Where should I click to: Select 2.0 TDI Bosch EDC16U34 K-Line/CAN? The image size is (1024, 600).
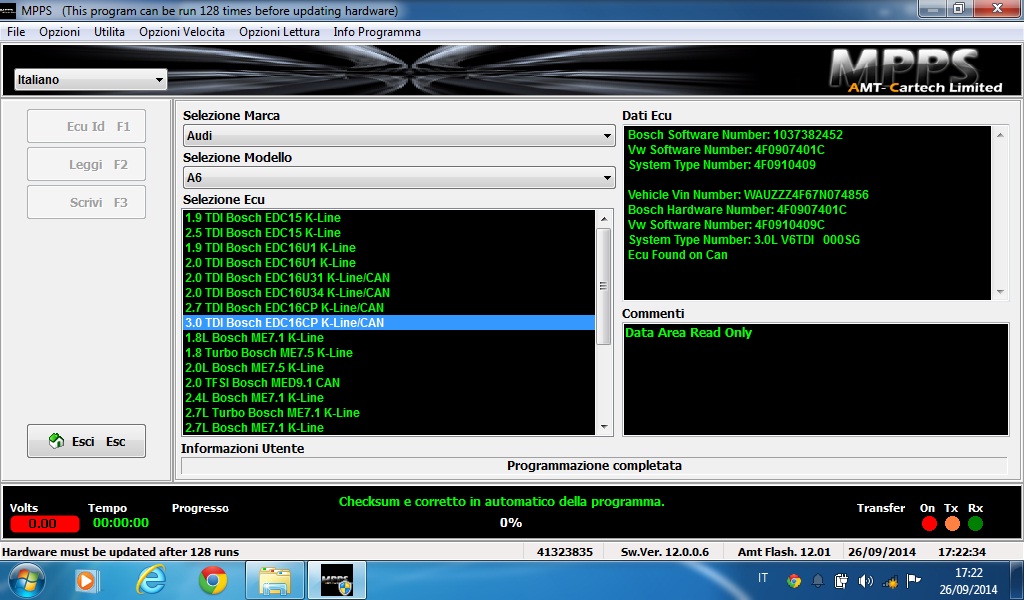389,293
